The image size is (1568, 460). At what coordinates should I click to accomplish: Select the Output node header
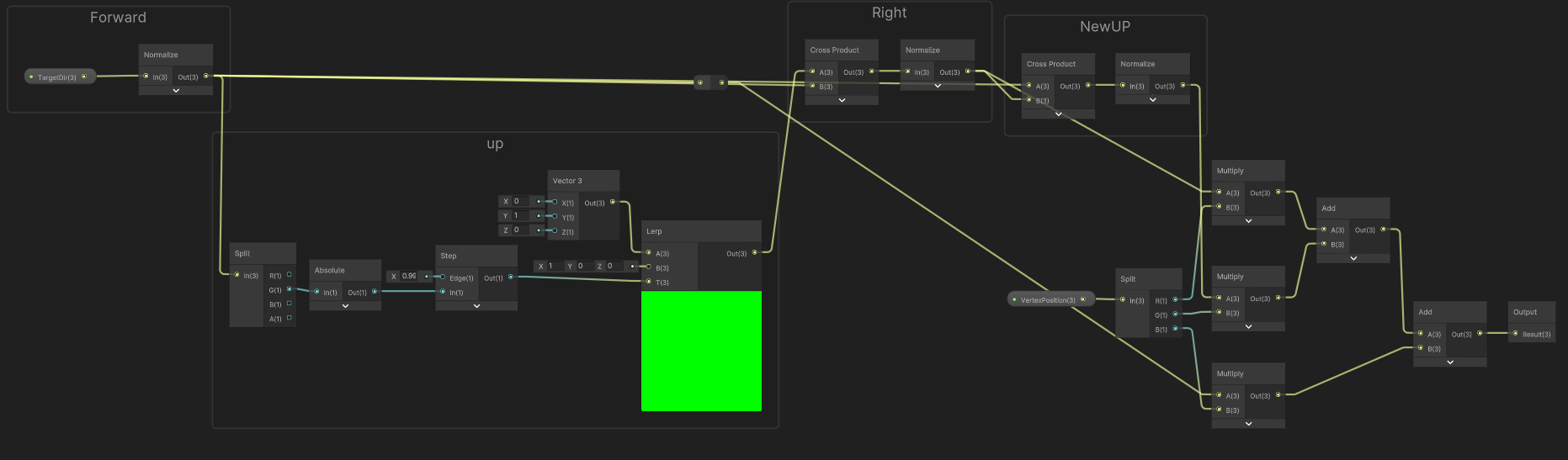[1532, 312]
